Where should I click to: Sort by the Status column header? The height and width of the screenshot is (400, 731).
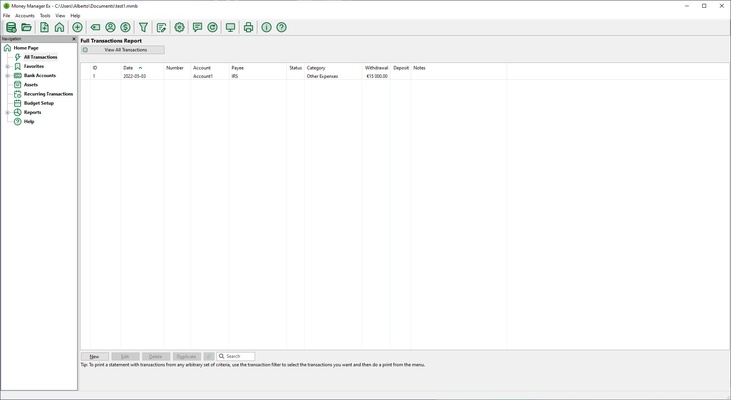[x=296, y=68]
